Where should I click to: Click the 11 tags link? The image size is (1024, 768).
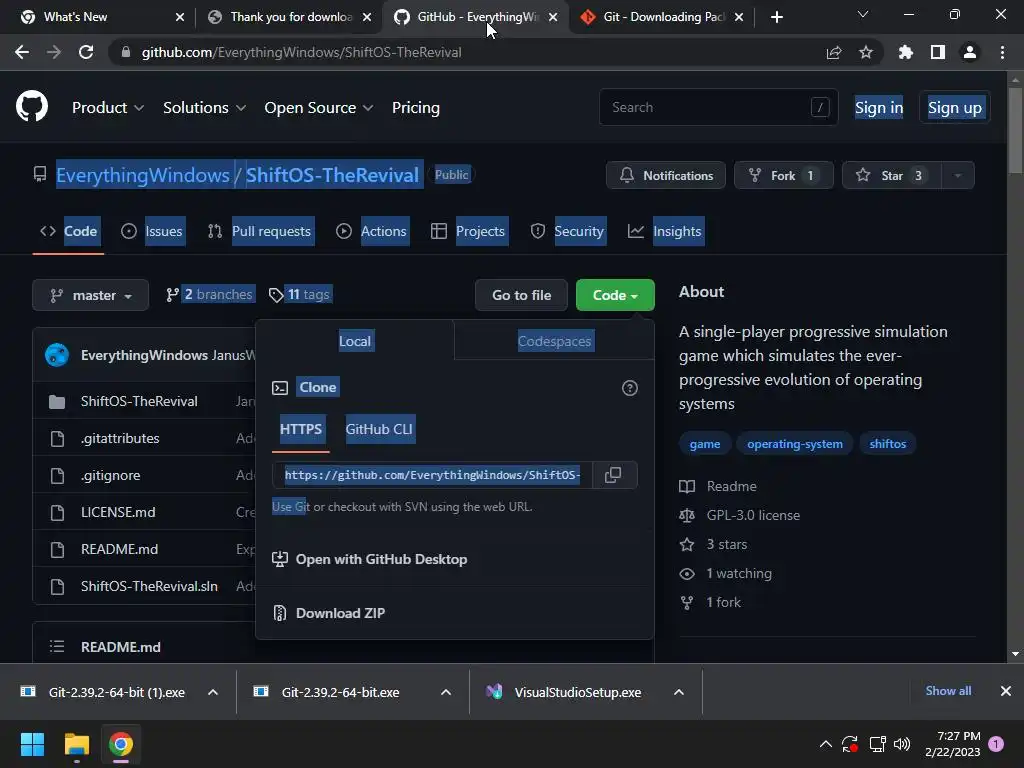pyautogui.click(x=300, y=295)
